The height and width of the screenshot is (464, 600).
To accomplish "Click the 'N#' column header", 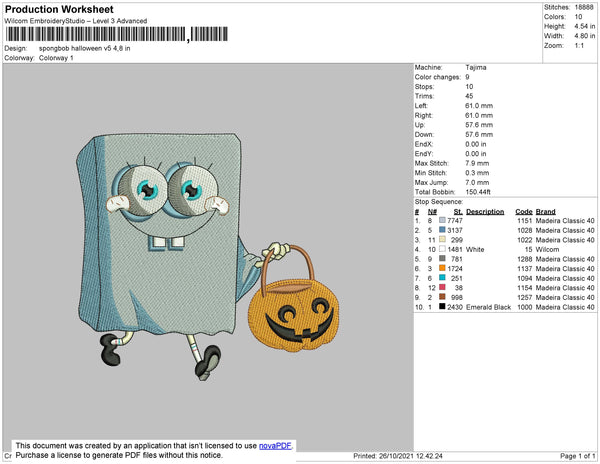I will point(432,212).
